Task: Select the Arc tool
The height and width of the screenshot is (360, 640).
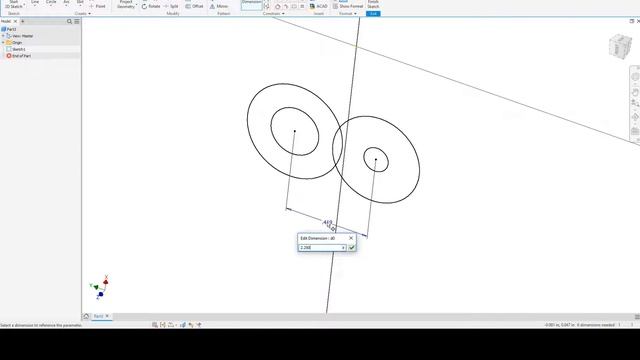Action: (66, 3)
